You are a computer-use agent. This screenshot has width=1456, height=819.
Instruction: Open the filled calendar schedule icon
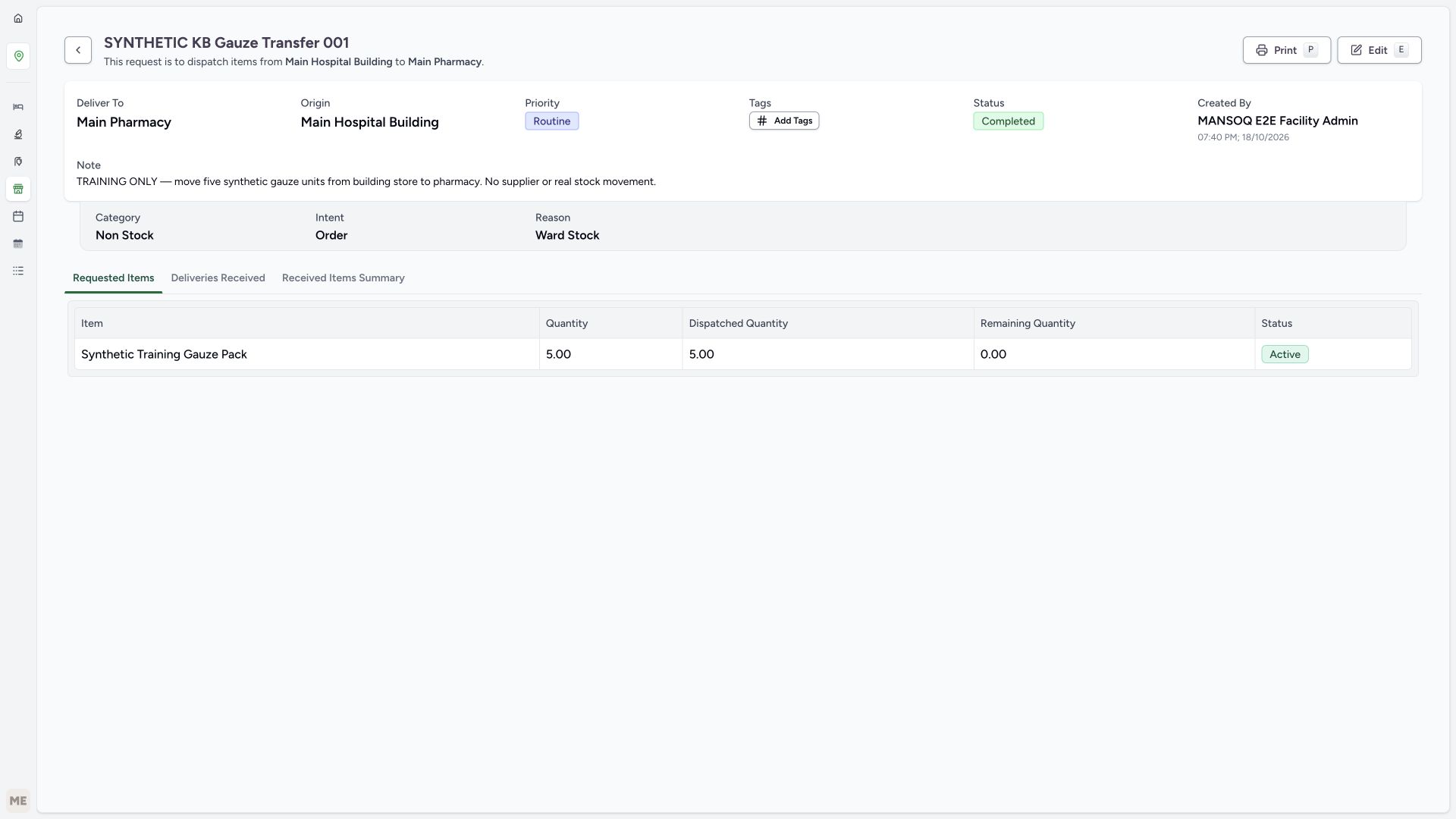pos(18,243)
